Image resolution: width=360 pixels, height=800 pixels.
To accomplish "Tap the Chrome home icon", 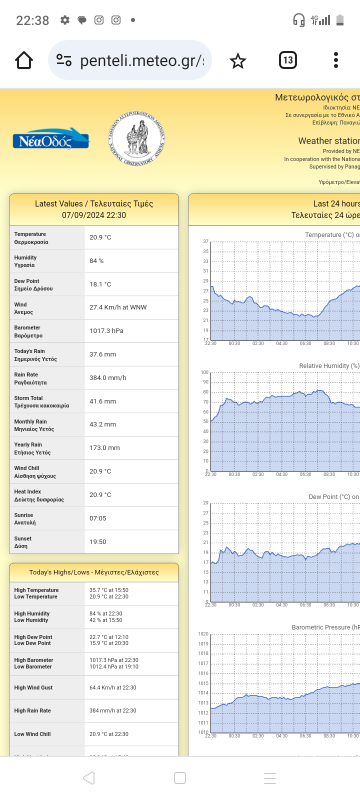I will click(x=24, y=61).
